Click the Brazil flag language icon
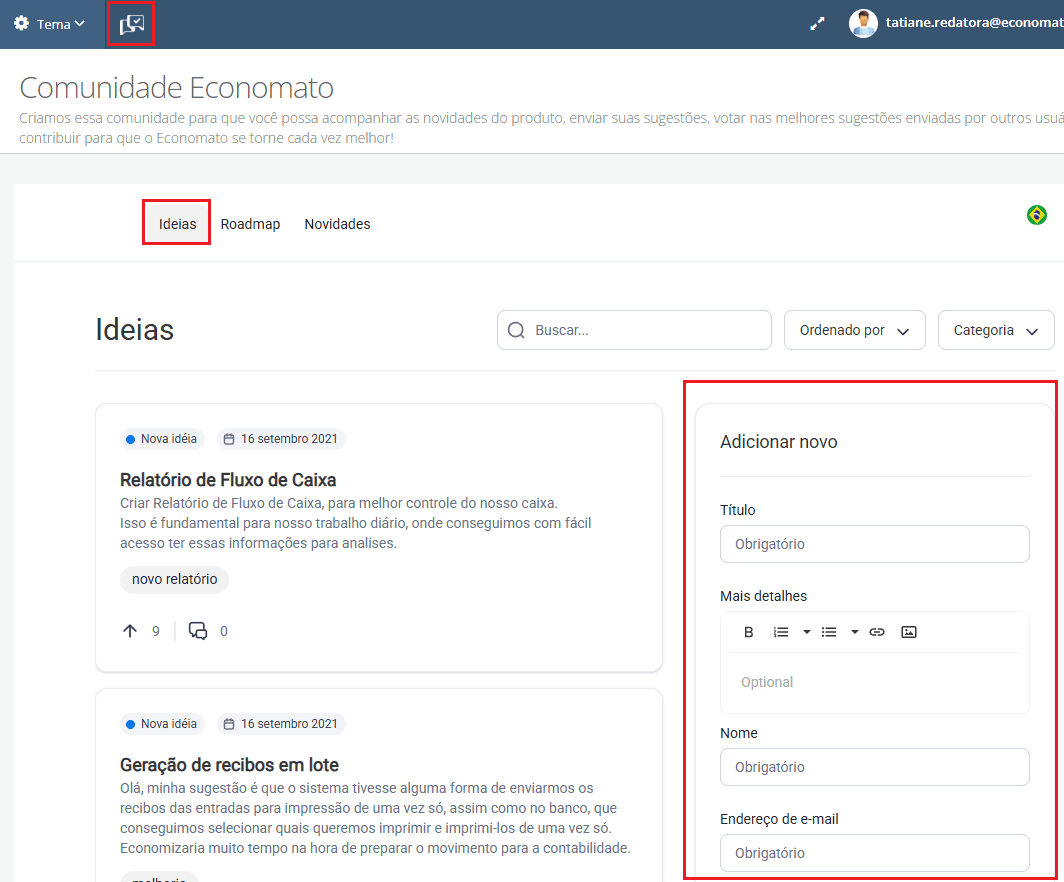Screen dimensions: 1064x882 click(1037, 215)
